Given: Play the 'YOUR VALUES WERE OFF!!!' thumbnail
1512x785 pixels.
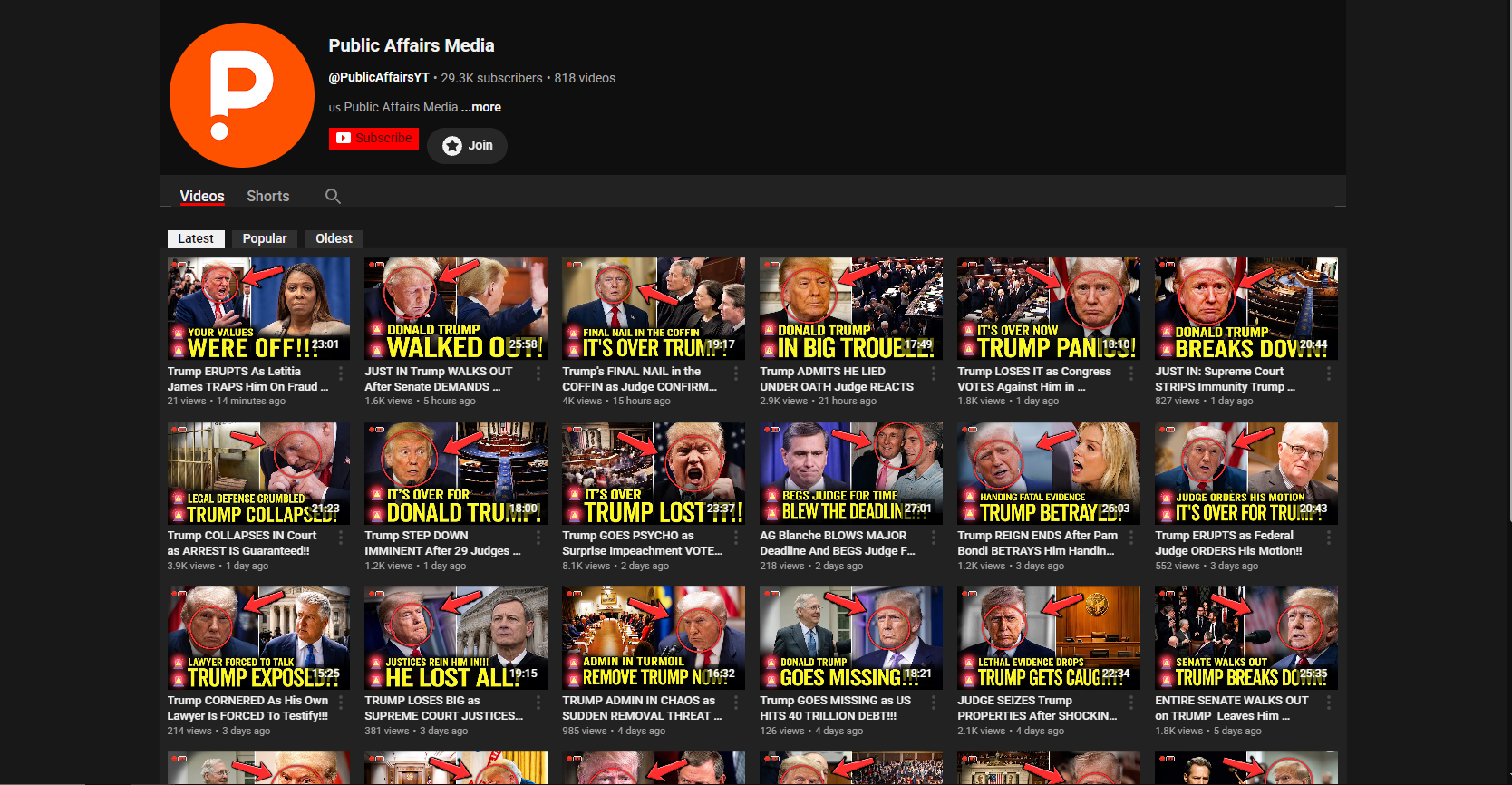Looking at the screenshot, I should (x=258, y=308).
